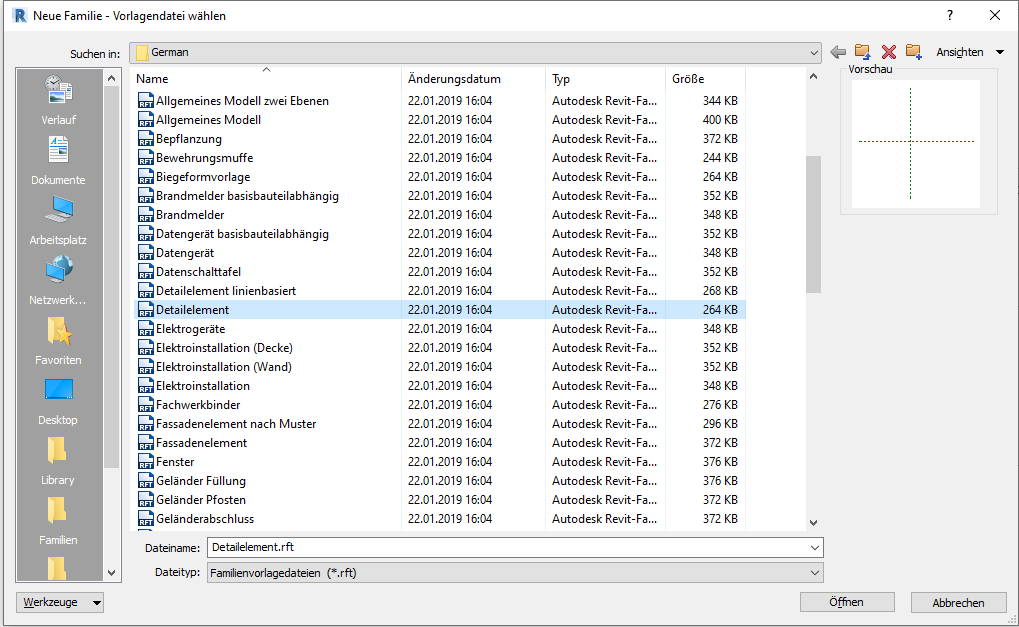Click the Öffnen button
This screenshot has height=627, width=1019.
tap(846, 602)
